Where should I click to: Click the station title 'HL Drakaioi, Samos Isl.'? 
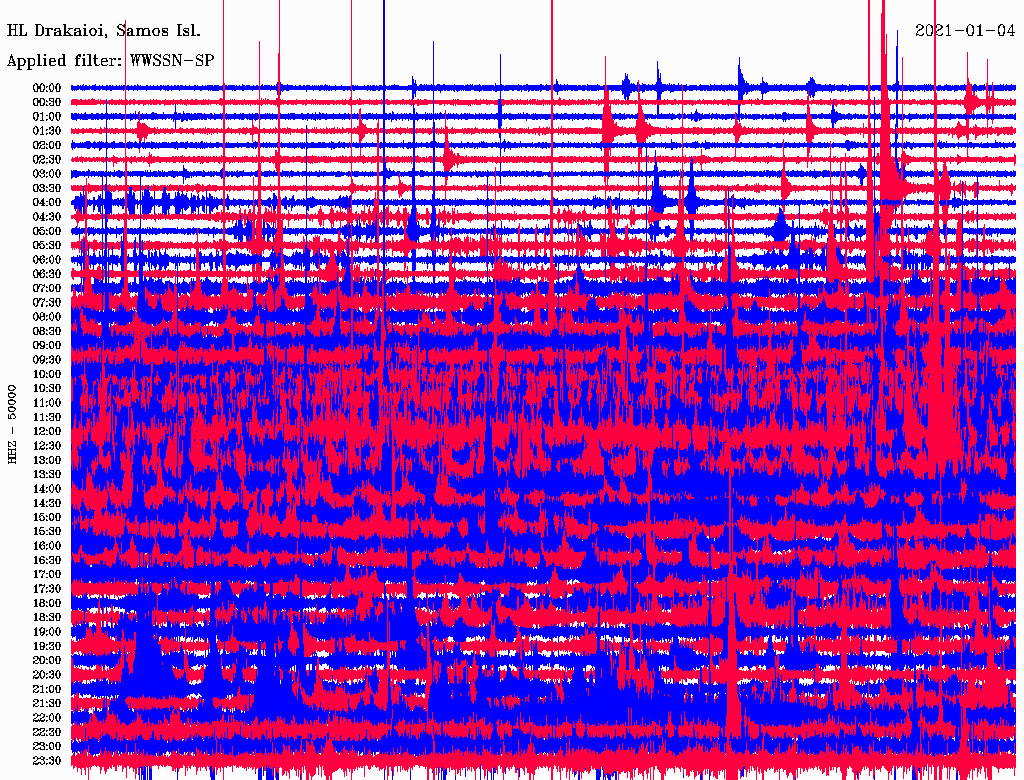(x=104, y=31)
